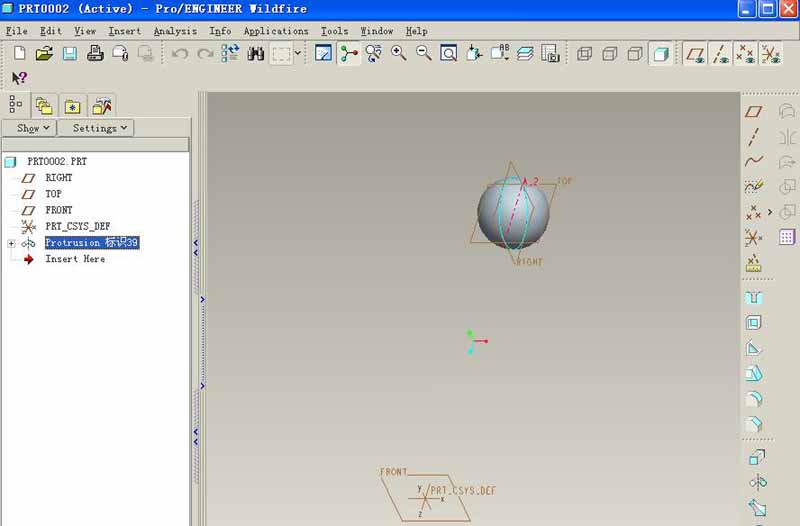Open the Analysis menu
Image resolution: width=800 pixels, height=526 pixels.
click(175, 31)
